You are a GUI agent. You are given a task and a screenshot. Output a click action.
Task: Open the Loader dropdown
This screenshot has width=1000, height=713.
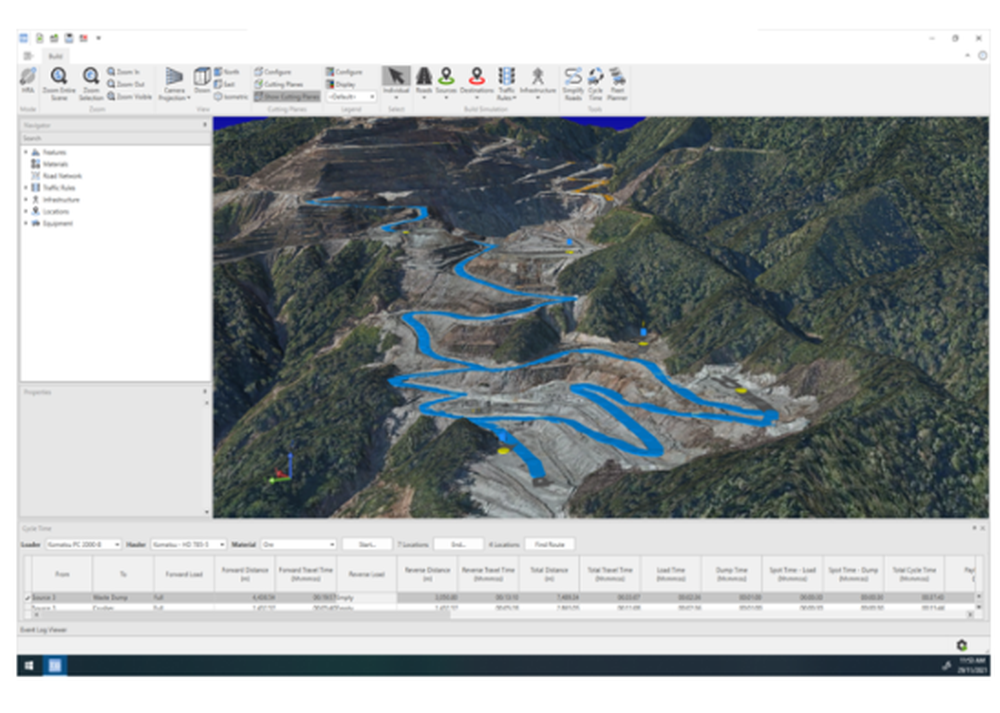[83, 545]
